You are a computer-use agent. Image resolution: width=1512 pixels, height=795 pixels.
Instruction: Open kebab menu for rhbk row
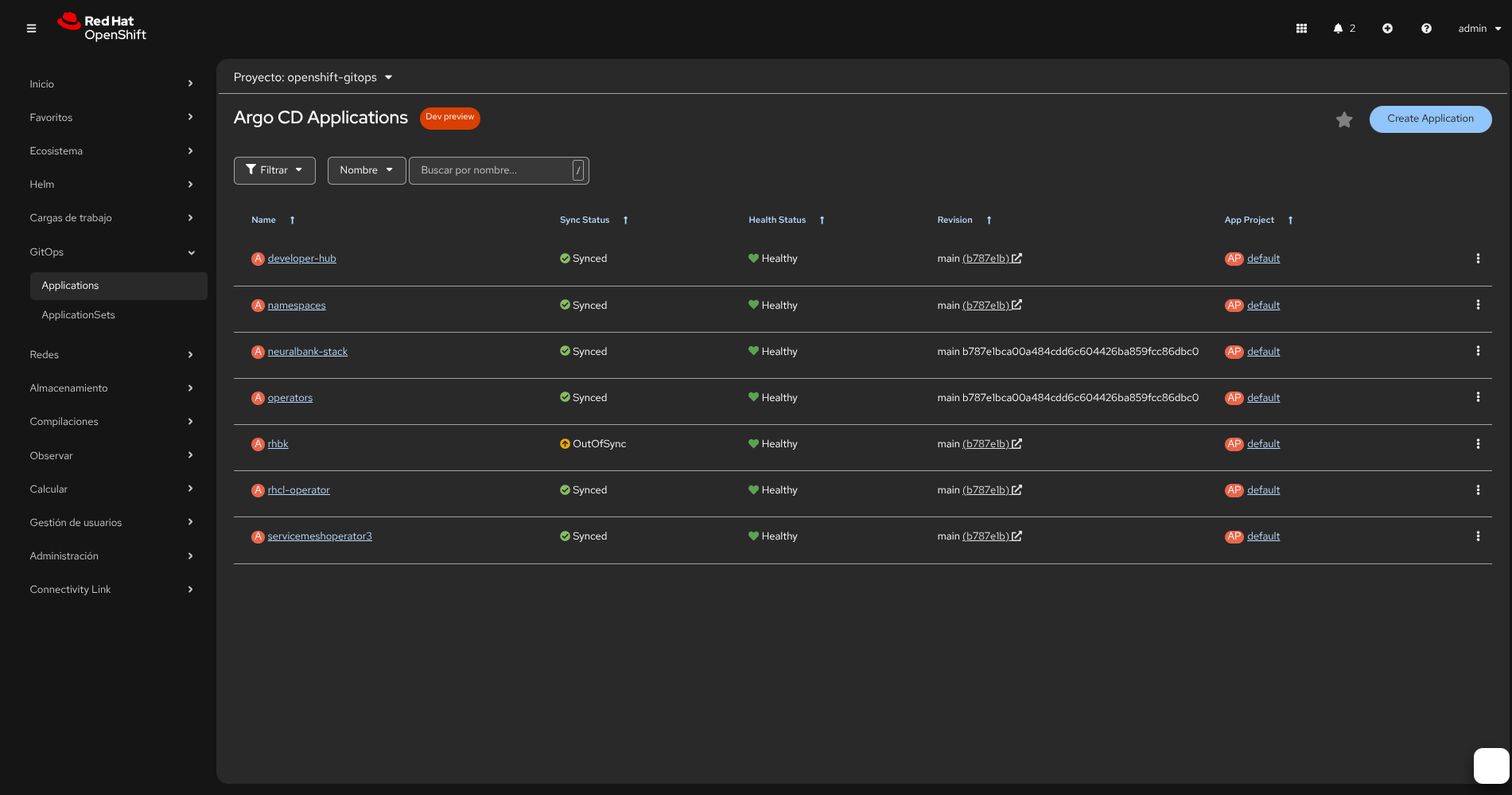click(x=1478, y=444)
